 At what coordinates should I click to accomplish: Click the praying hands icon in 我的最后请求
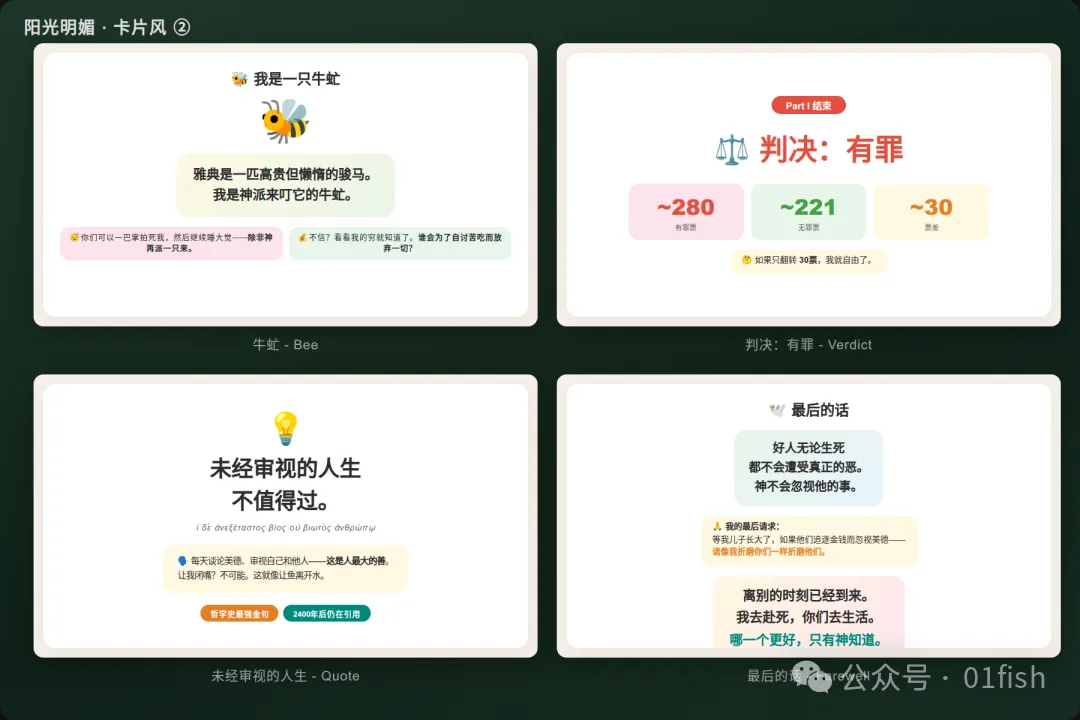[716, 526]
